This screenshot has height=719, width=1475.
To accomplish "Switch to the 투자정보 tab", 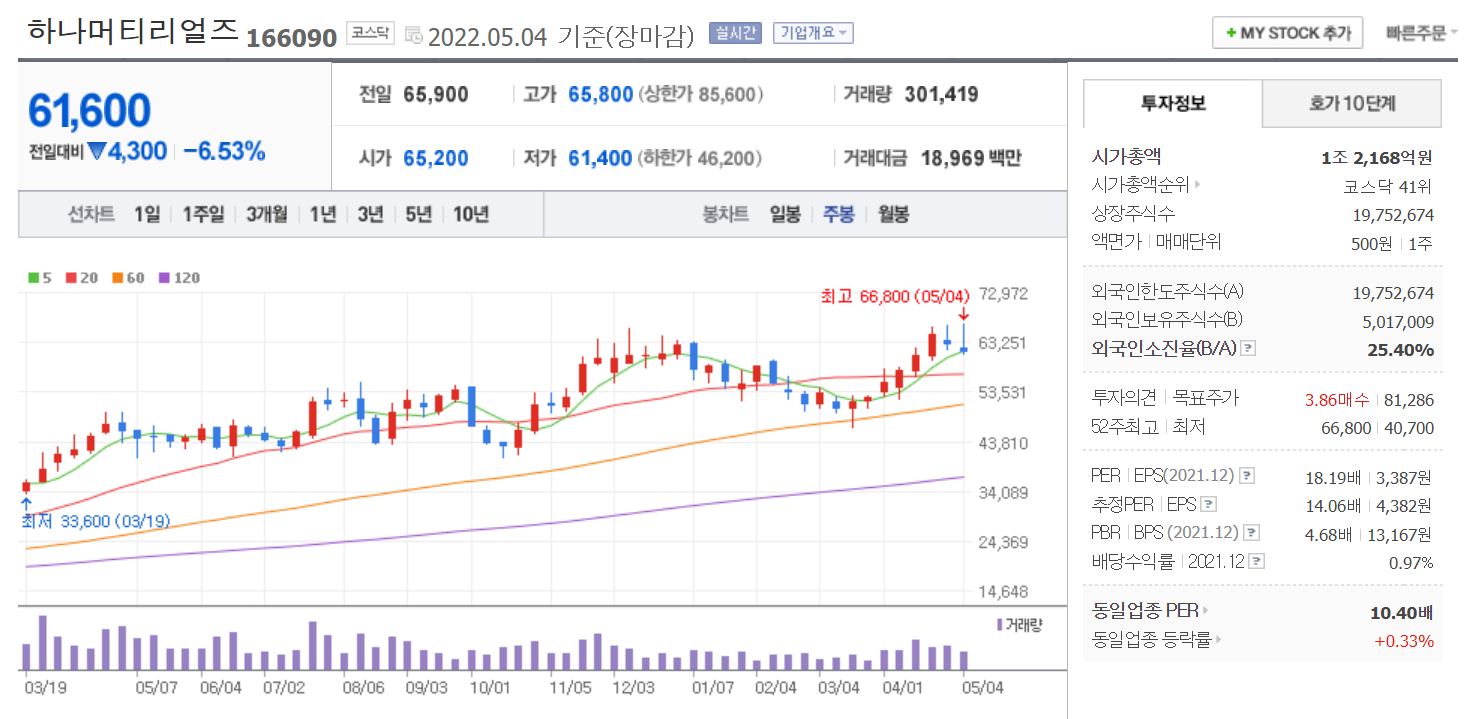I will pyautogui.click(x=1173, y=103).
